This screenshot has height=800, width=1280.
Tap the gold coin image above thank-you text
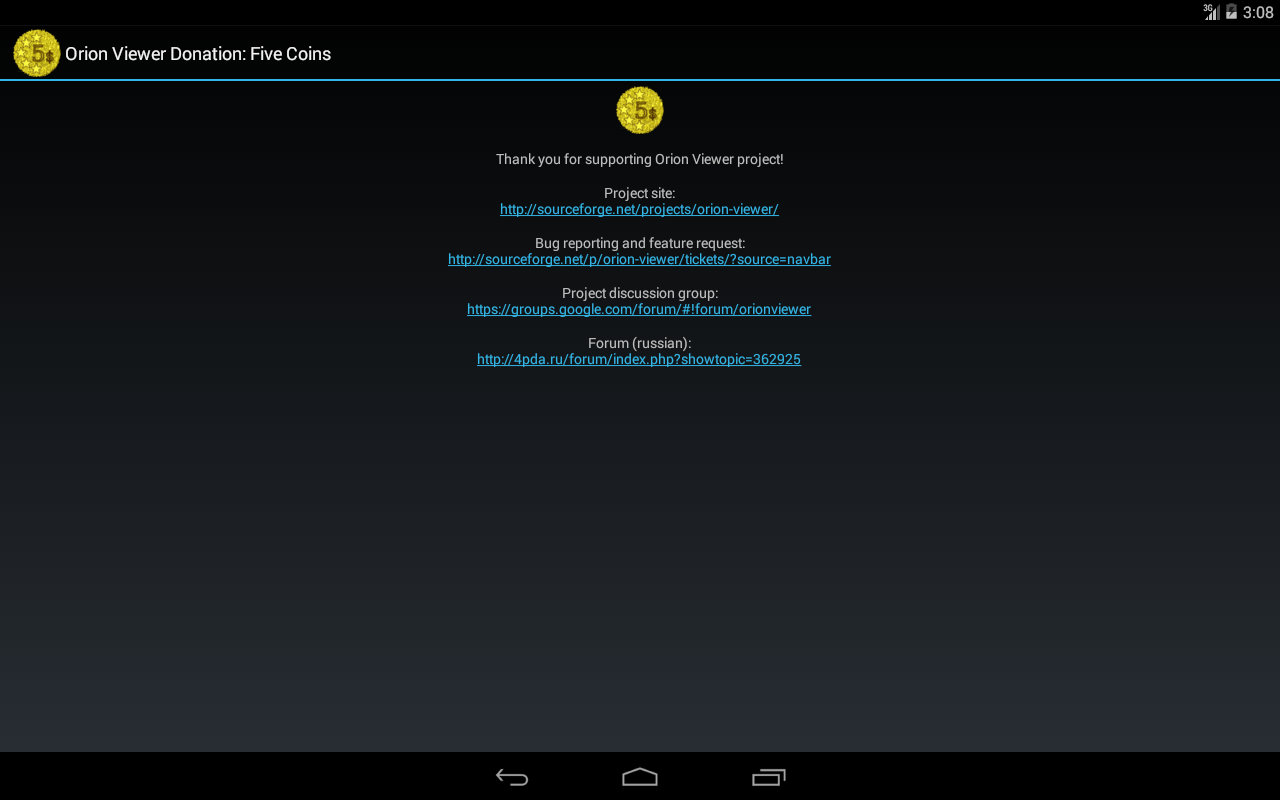pyautogui.click(x=640, y=110)
